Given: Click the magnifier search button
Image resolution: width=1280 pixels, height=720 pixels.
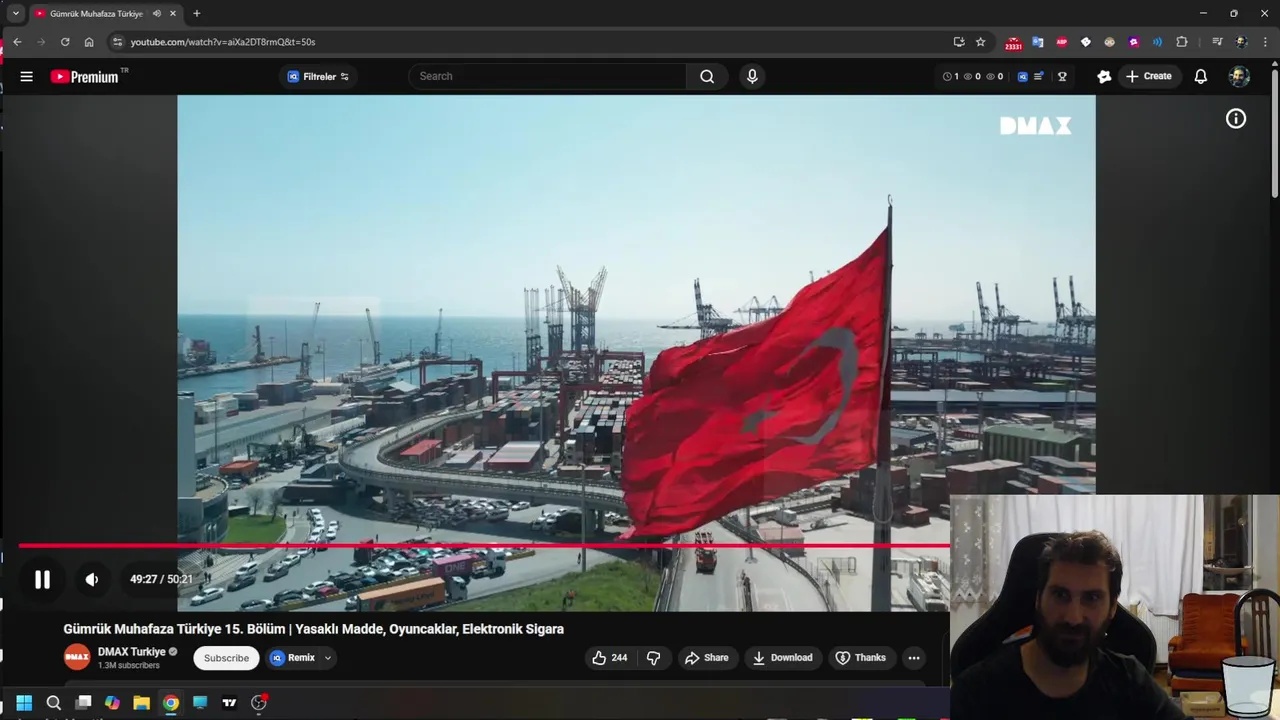Looking at the screenshot, I should (x=707, y=76).
